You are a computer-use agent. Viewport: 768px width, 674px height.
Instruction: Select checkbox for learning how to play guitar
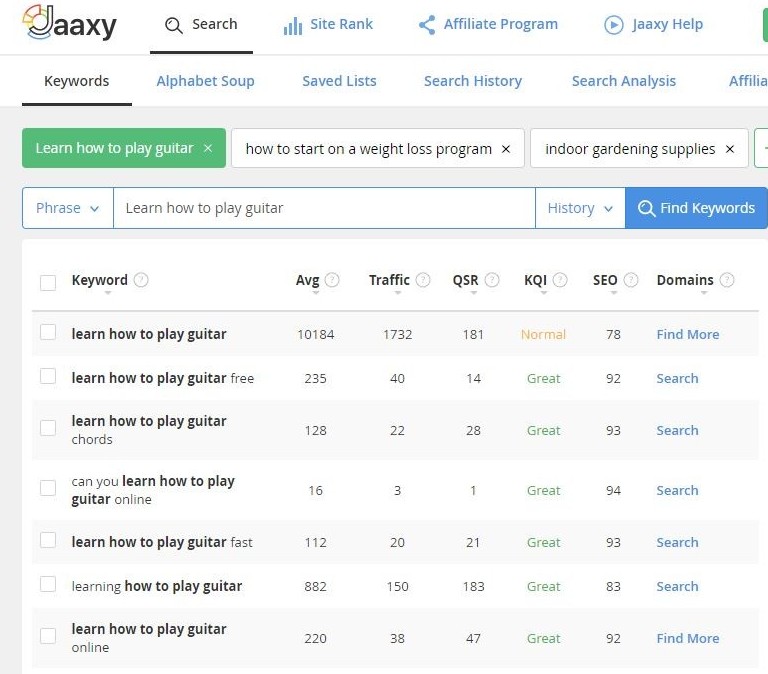coord(48,584)
